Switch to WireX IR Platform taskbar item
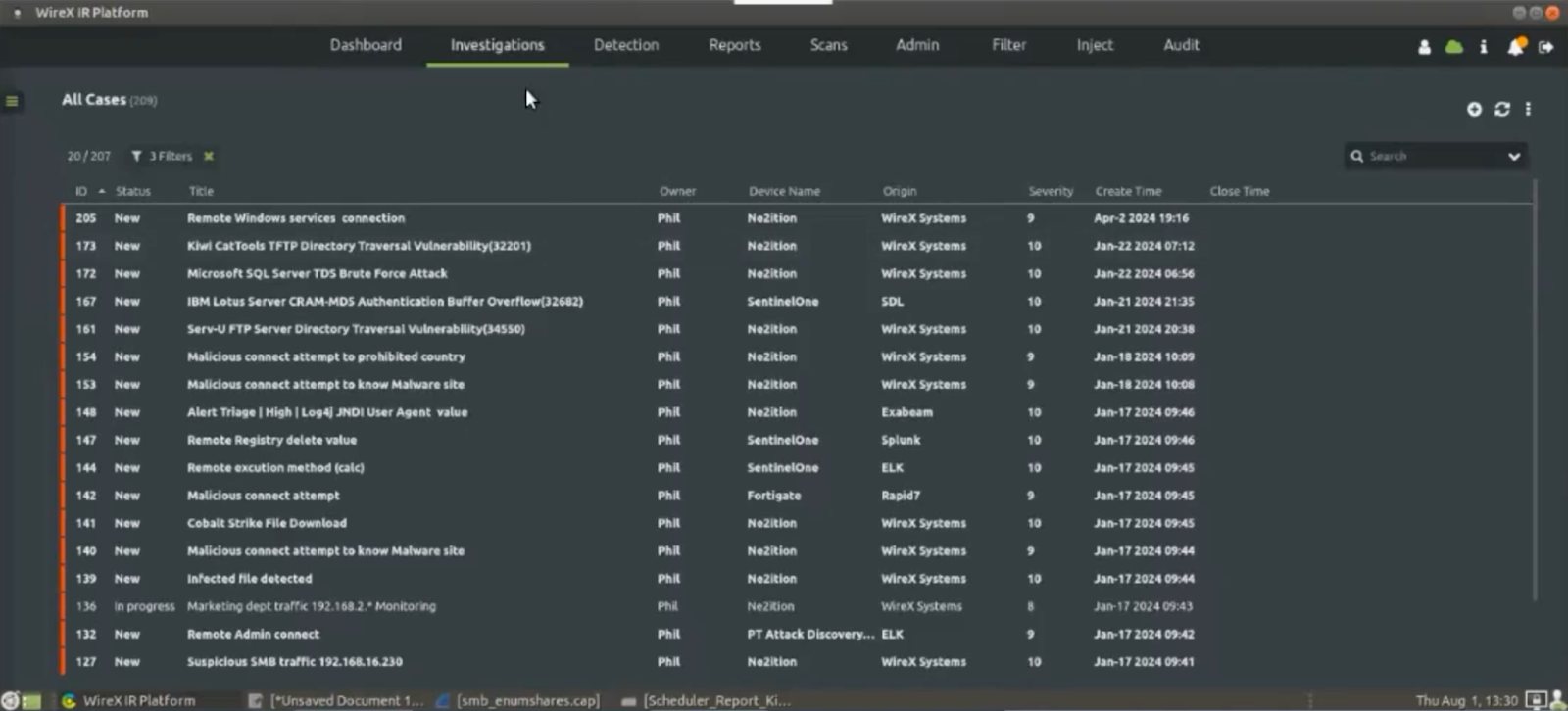The image size is (1568, 711). [128, 700]
